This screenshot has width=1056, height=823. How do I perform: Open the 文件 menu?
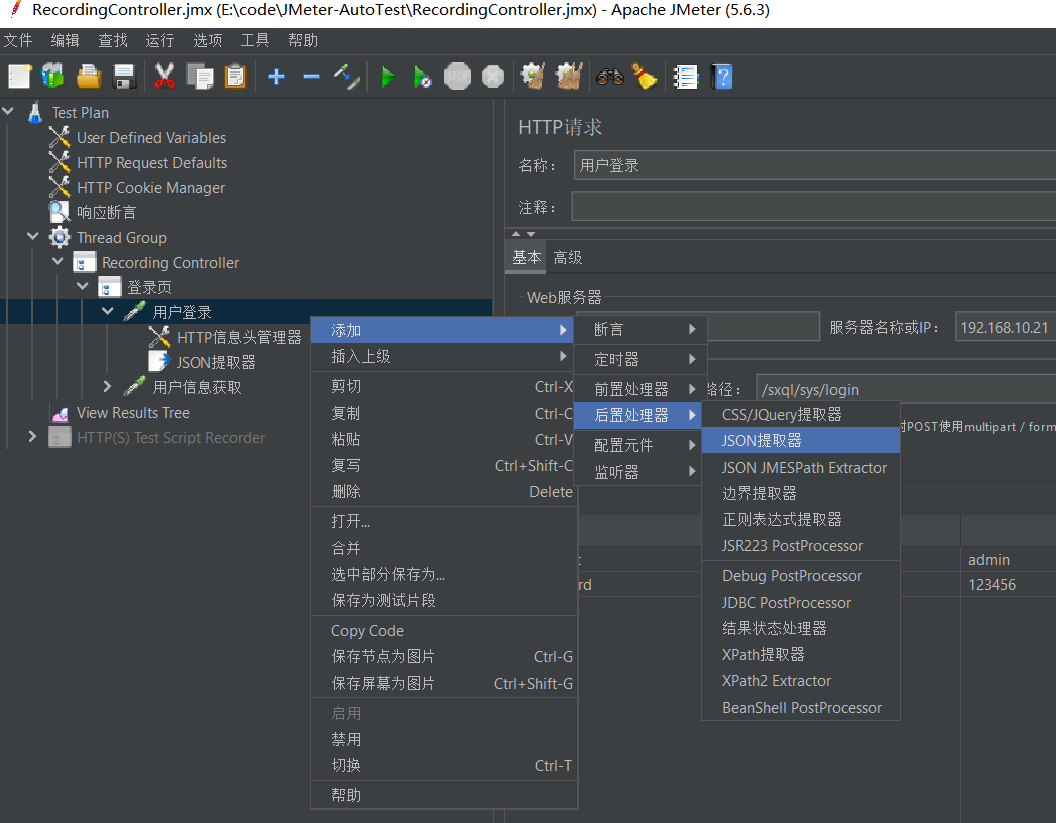18,40
